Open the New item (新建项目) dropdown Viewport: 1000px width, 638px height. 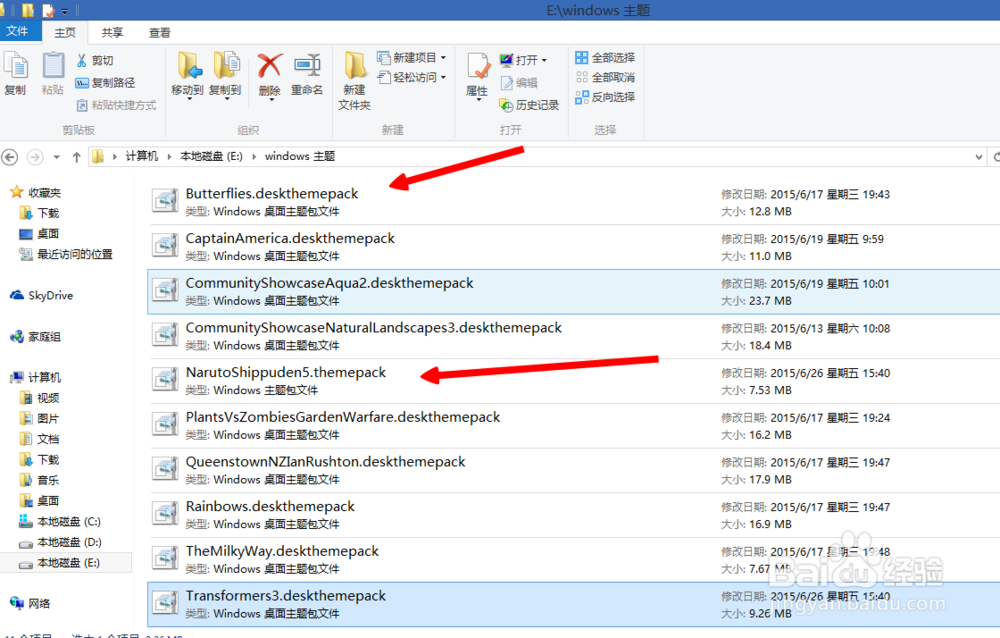(411, 57)
